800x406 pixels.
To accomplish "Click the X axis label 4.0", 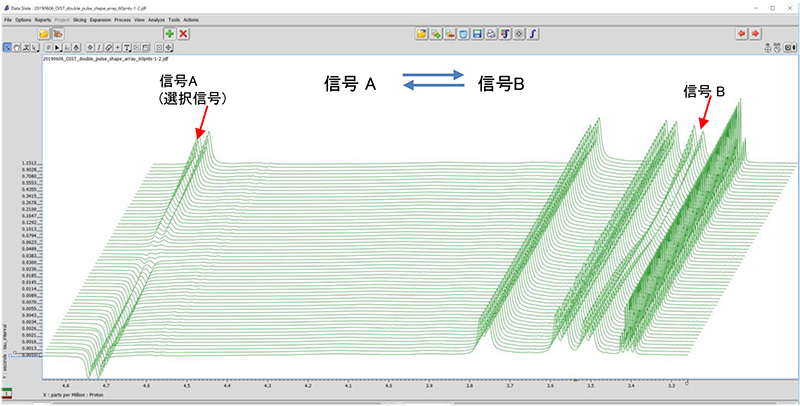I will click(x=389, y=387).
